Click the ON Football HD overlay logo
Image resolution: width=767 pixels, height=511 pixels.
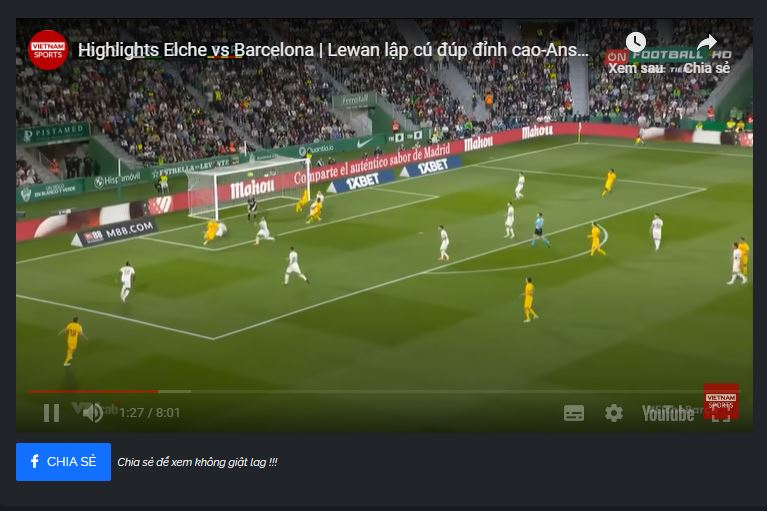(669, 55)
